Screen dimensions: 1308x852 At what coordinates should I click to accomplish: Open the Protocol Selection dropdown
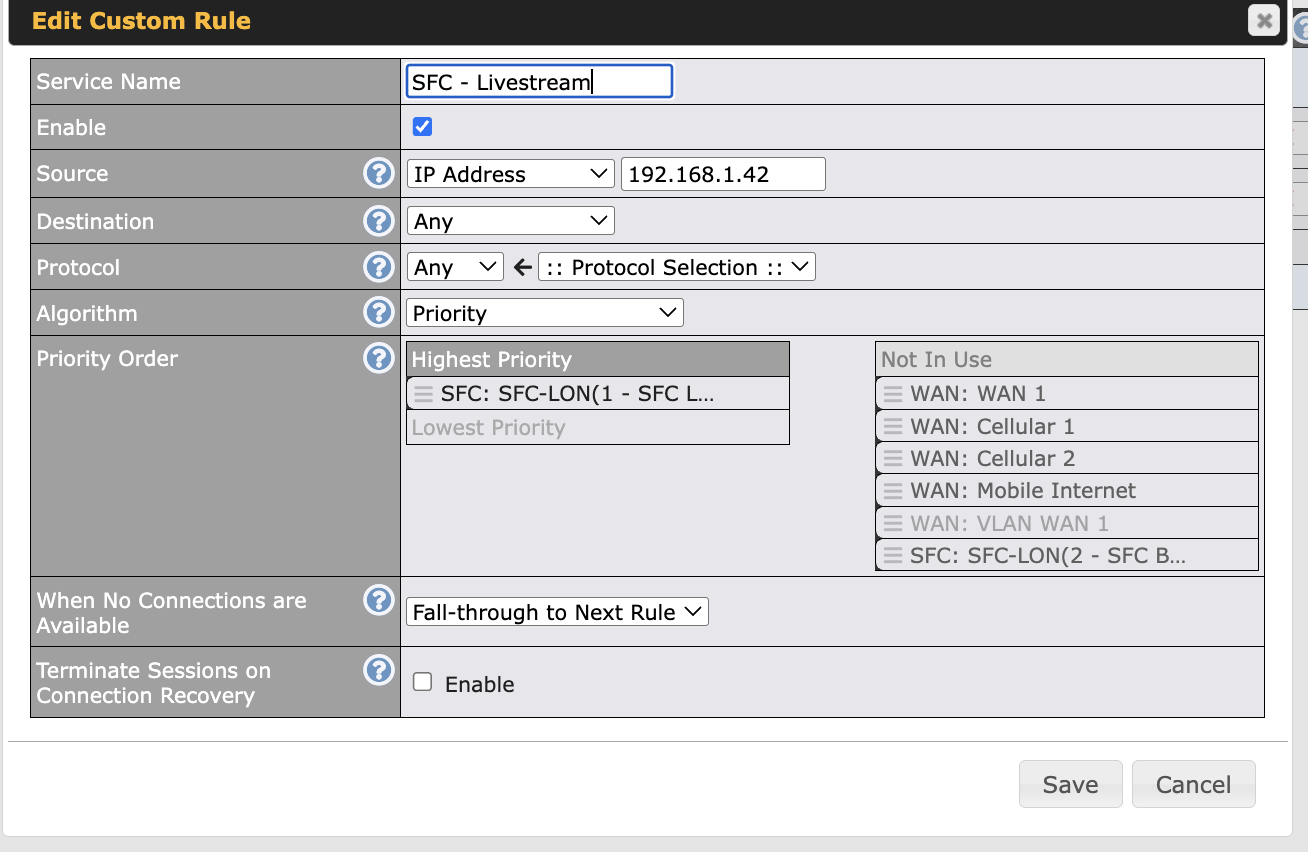click(676, 267)
